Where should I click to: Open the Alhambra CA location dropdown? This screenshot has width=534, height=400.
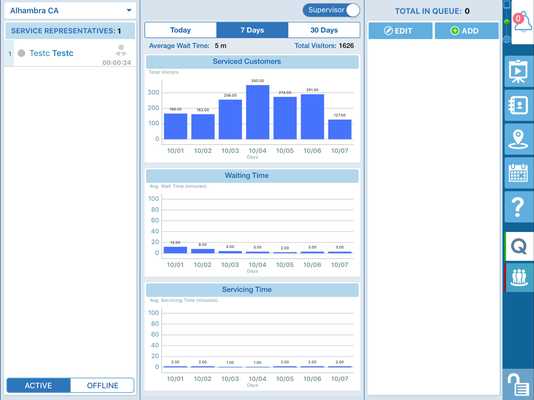70,11
